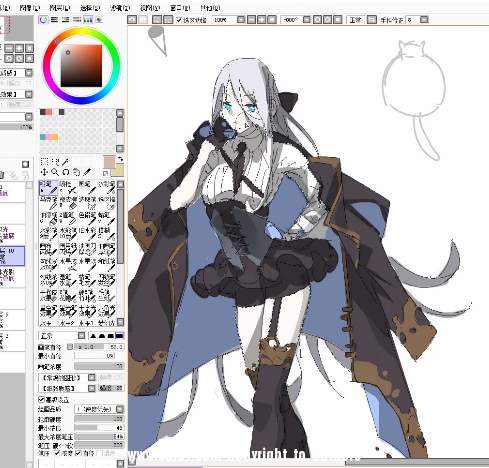
Task: Choose the 马克笔 marker brush preset
Action: pyautogui.click(x=49, y=203)
